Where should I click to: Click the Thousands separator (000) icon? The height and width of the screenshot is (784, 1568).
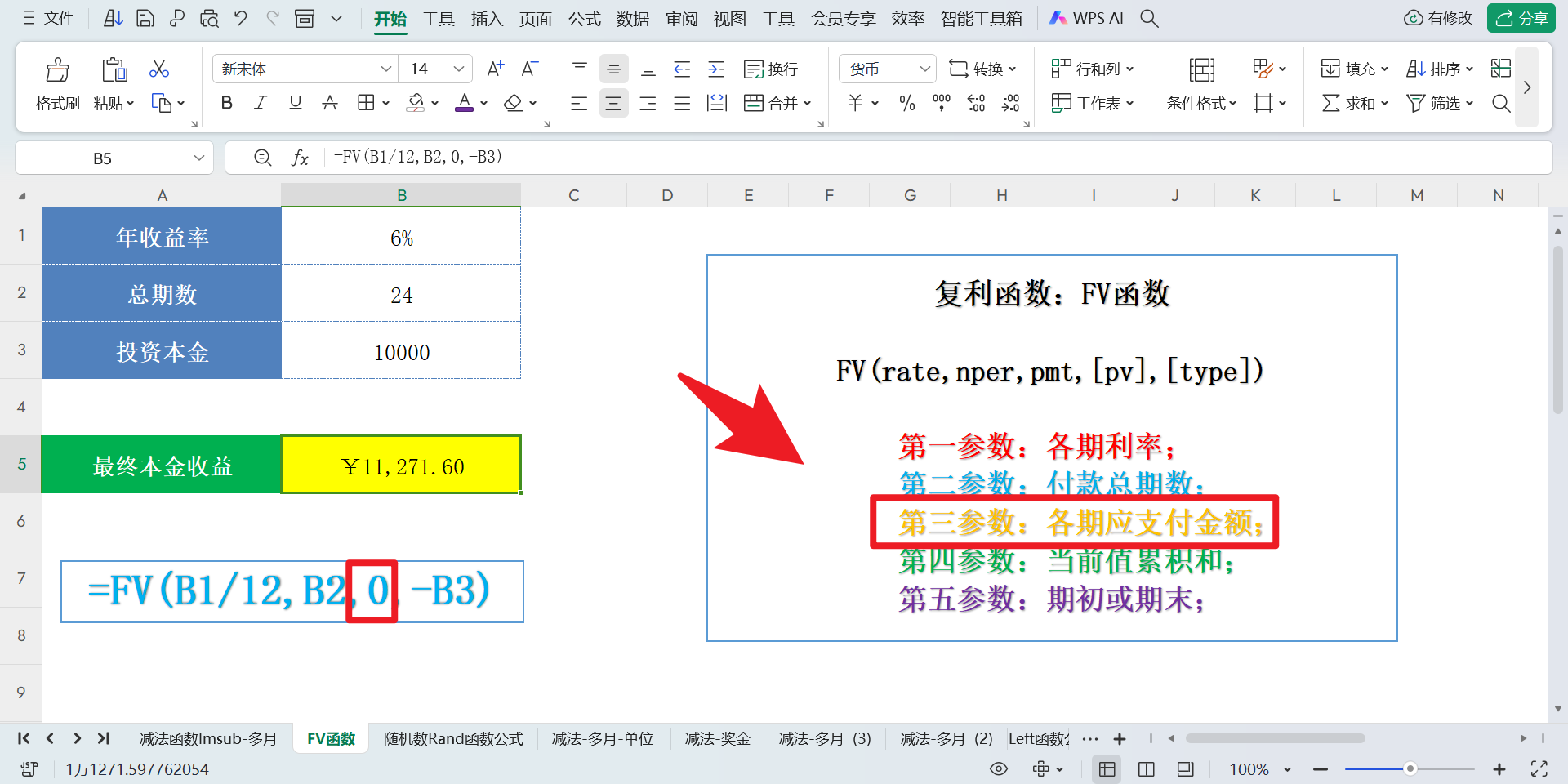tap(942, 103)
